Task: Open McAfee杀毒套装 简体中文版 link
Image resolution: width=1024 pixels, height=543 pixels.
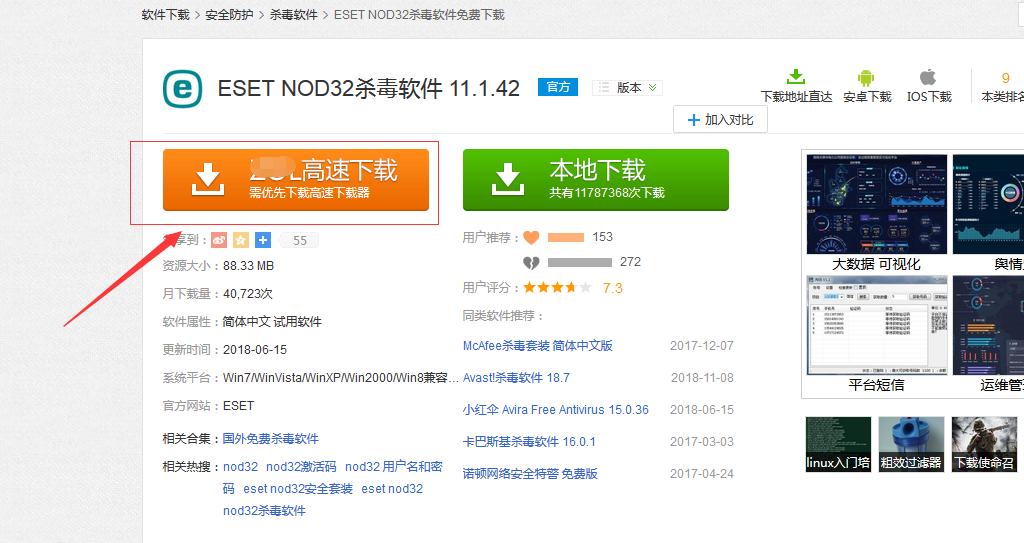Action: click(x=537, y=346)
